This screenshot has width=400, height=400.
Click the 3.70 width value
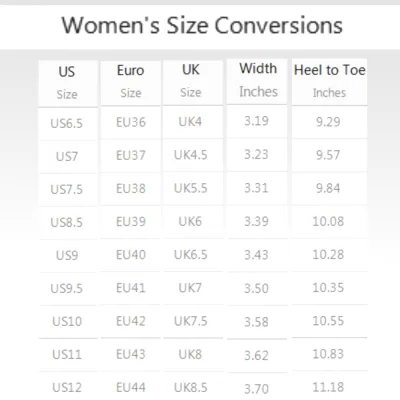[x=256, y=389]
